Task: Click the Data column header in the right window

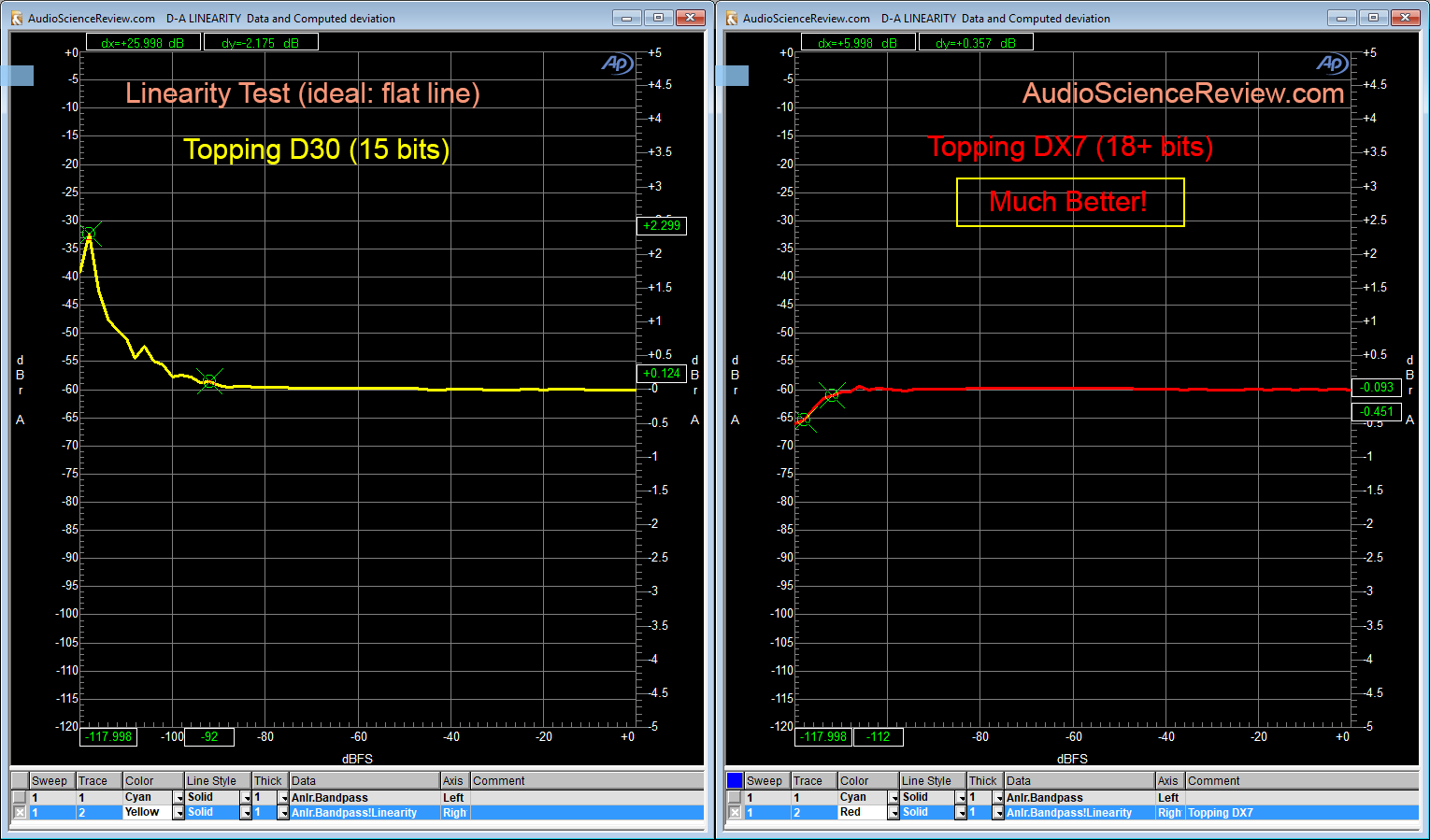Action: point(1080,781)
